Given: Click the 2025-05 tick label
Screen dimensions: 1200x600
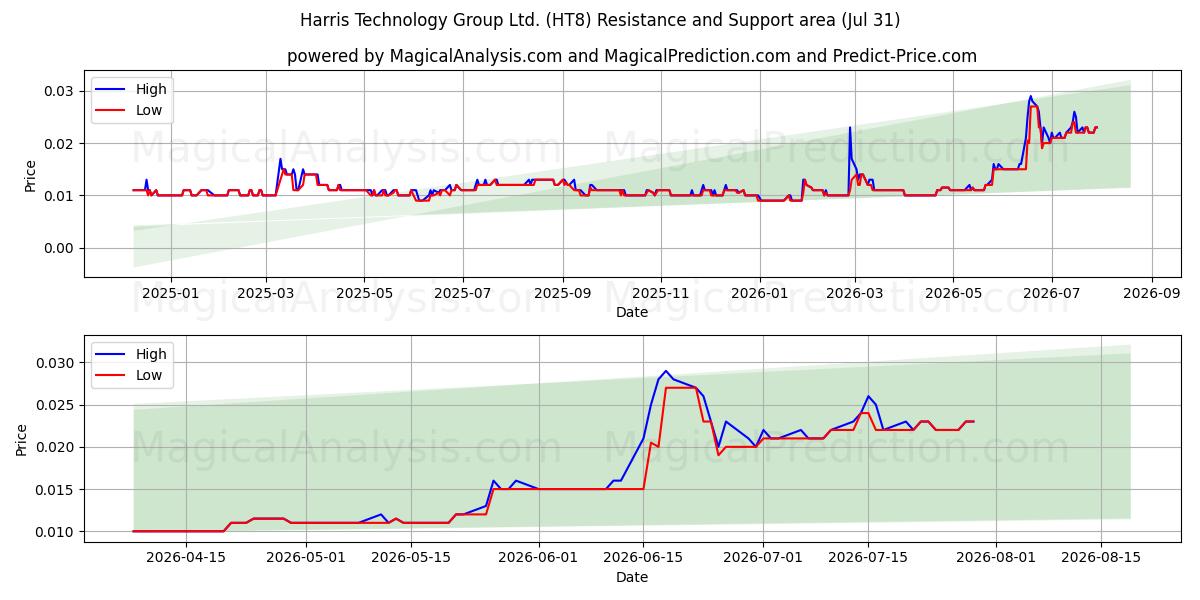Looking at the screenshot, I should coord(364,292).
